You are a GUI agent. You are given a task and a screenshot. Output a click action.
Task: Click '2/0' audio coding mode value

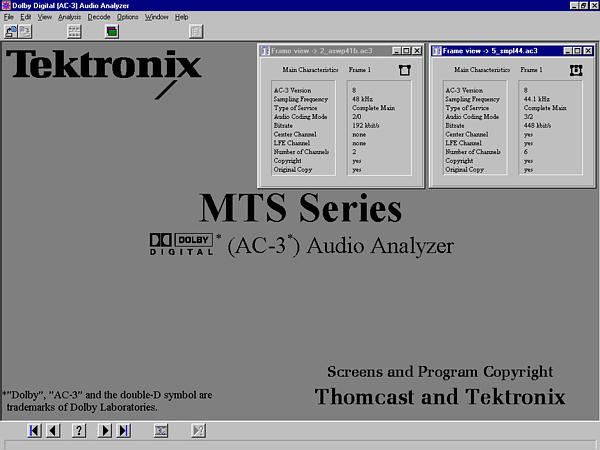pos(356,117)
